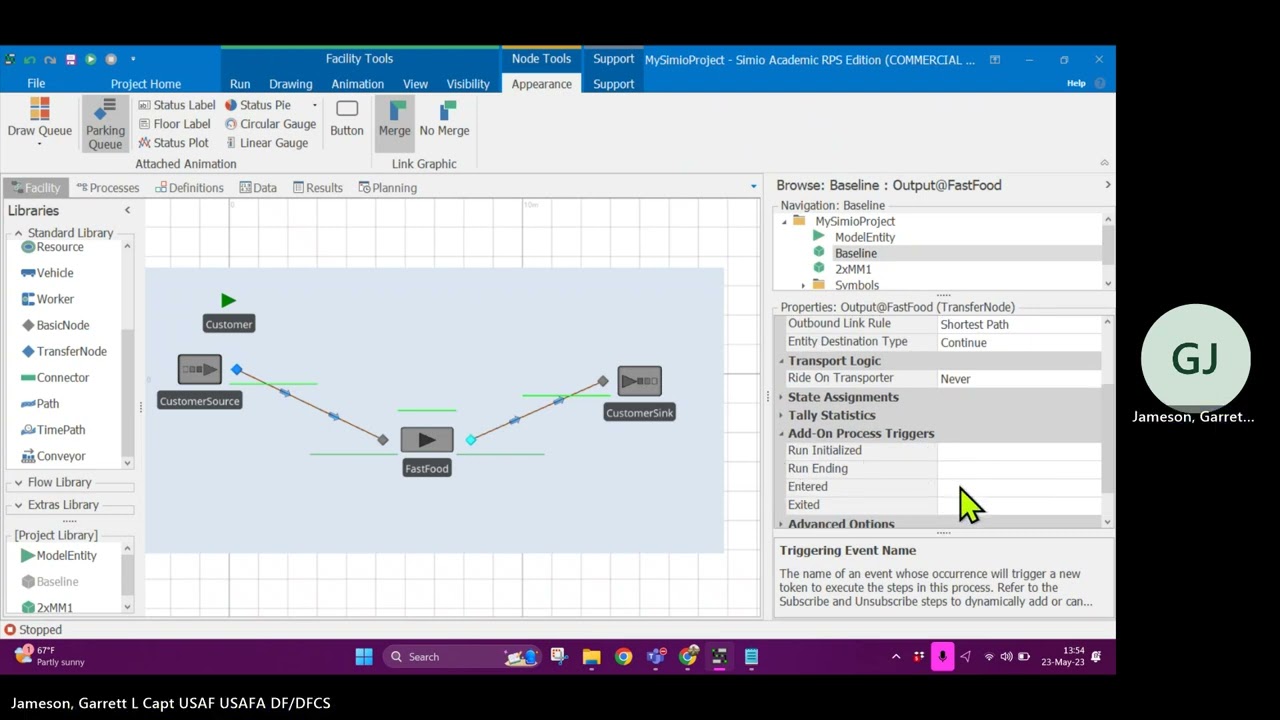Switch to the Animation ribbon tab

357,84
